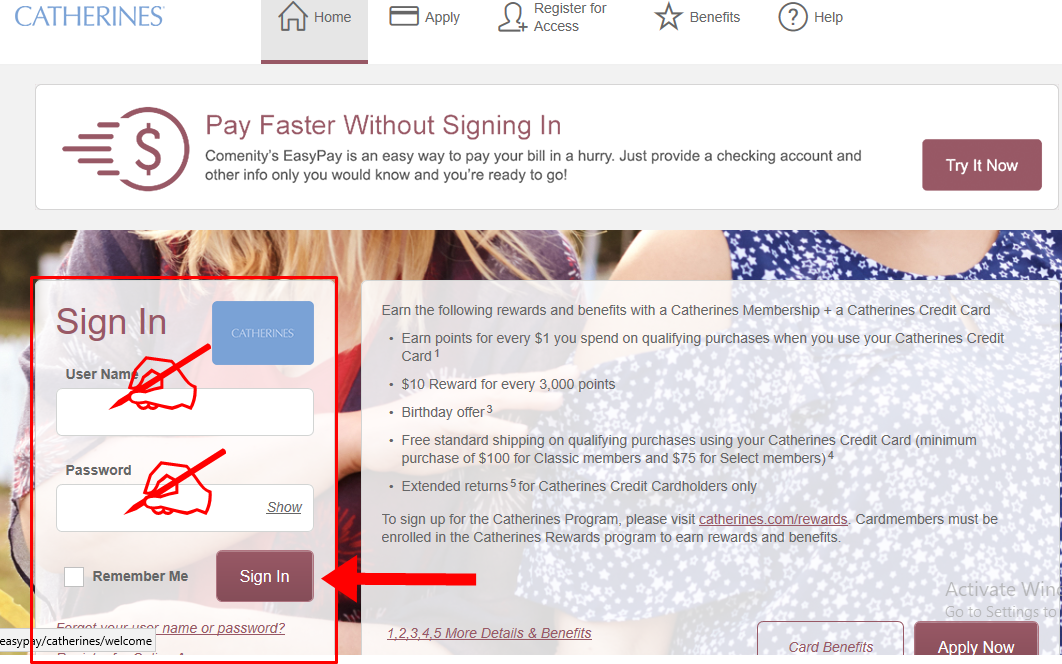Click the Register for Access person icon

pyautogui.click(x=513, y=17)
